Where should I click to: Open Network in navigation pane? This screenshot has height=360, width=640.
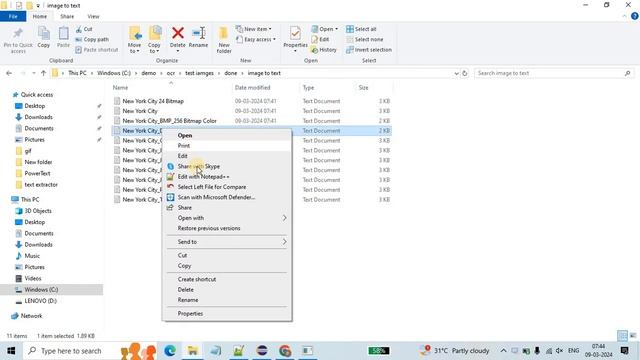click(x=31, y=316)
